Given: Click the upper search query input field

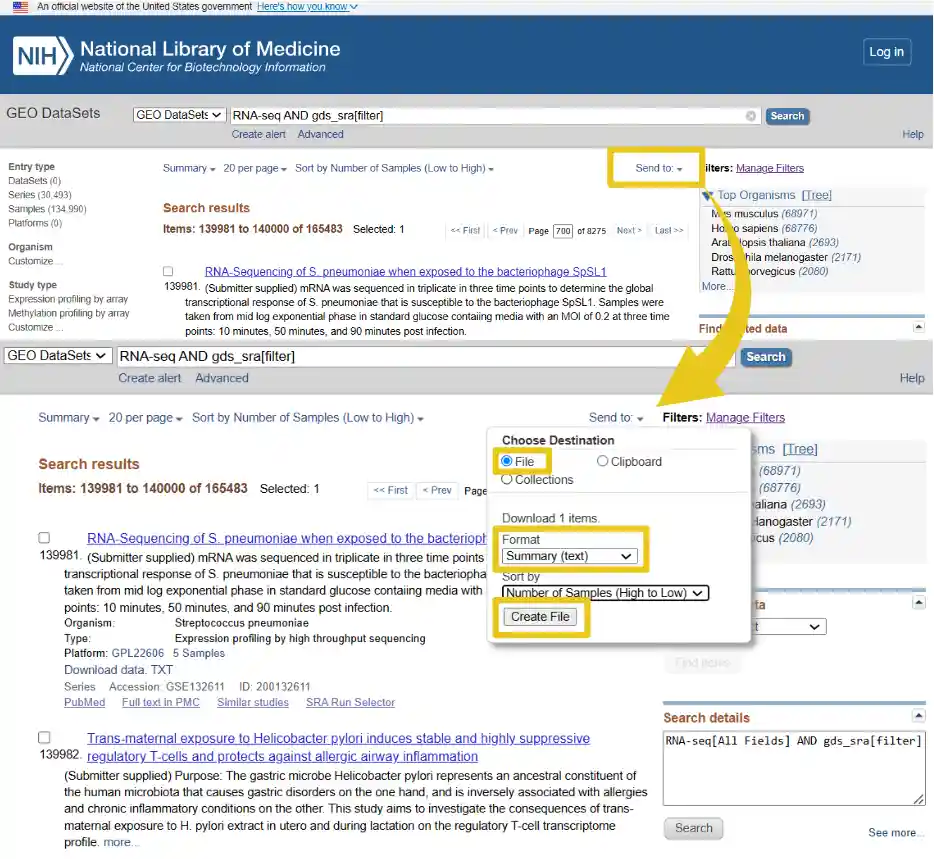Looking at the screenshot, I should coord(494,116).
